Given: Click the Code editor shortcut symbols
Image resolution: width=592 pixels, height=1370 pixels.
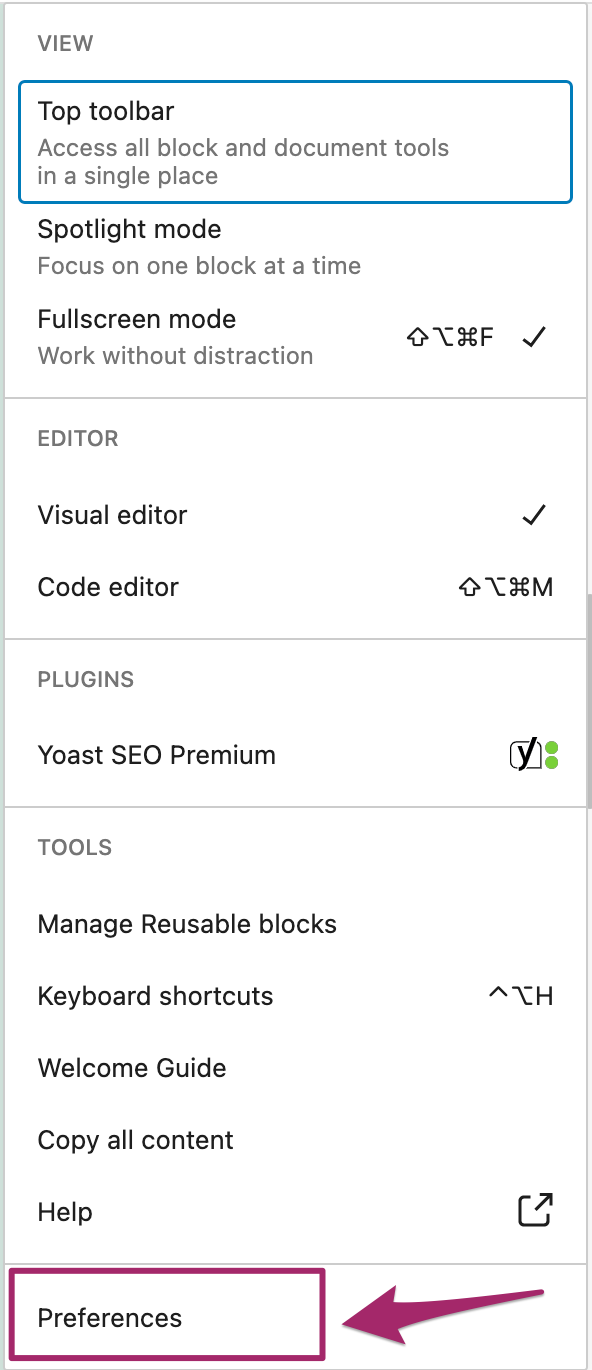Looking at the screenshot, I should 506,587.
